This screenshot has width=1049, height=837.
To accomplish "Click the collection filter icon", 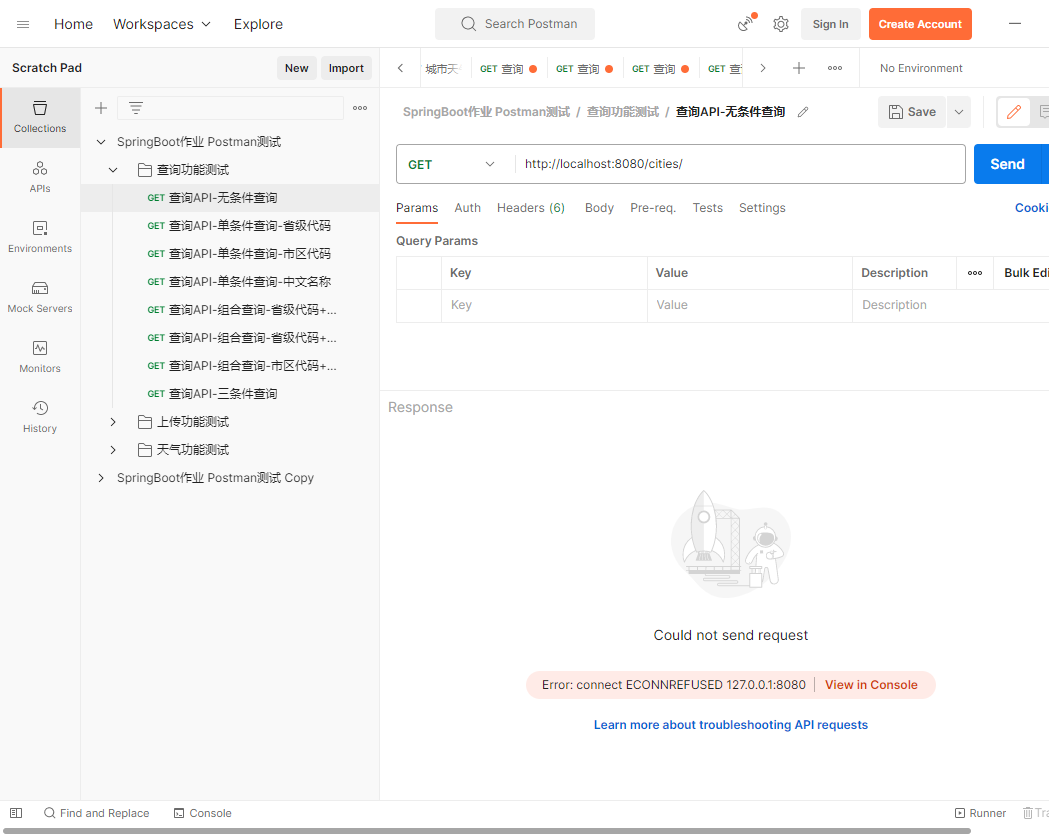I will 136,108.
